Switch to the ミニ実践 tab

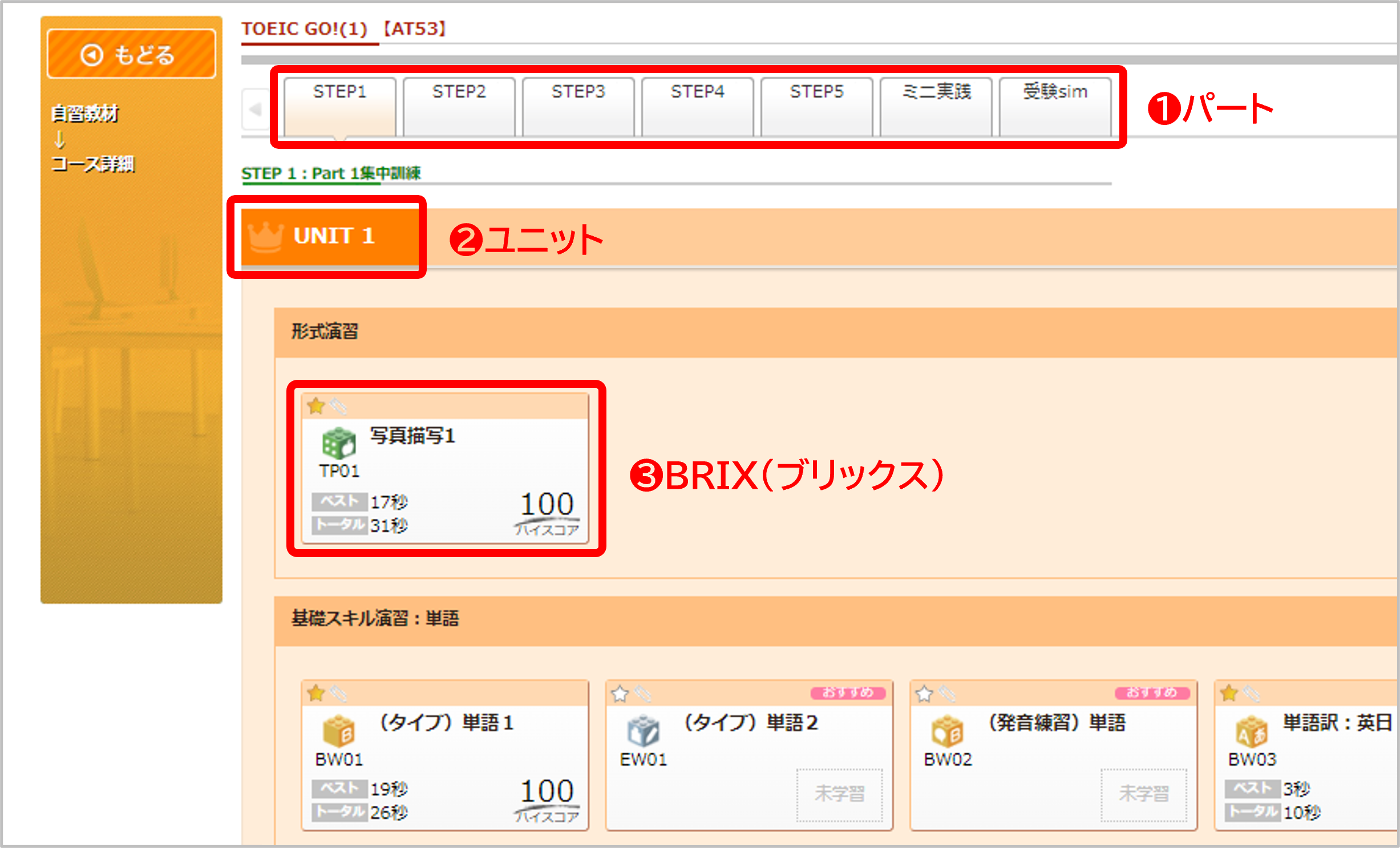click(936, 107)
